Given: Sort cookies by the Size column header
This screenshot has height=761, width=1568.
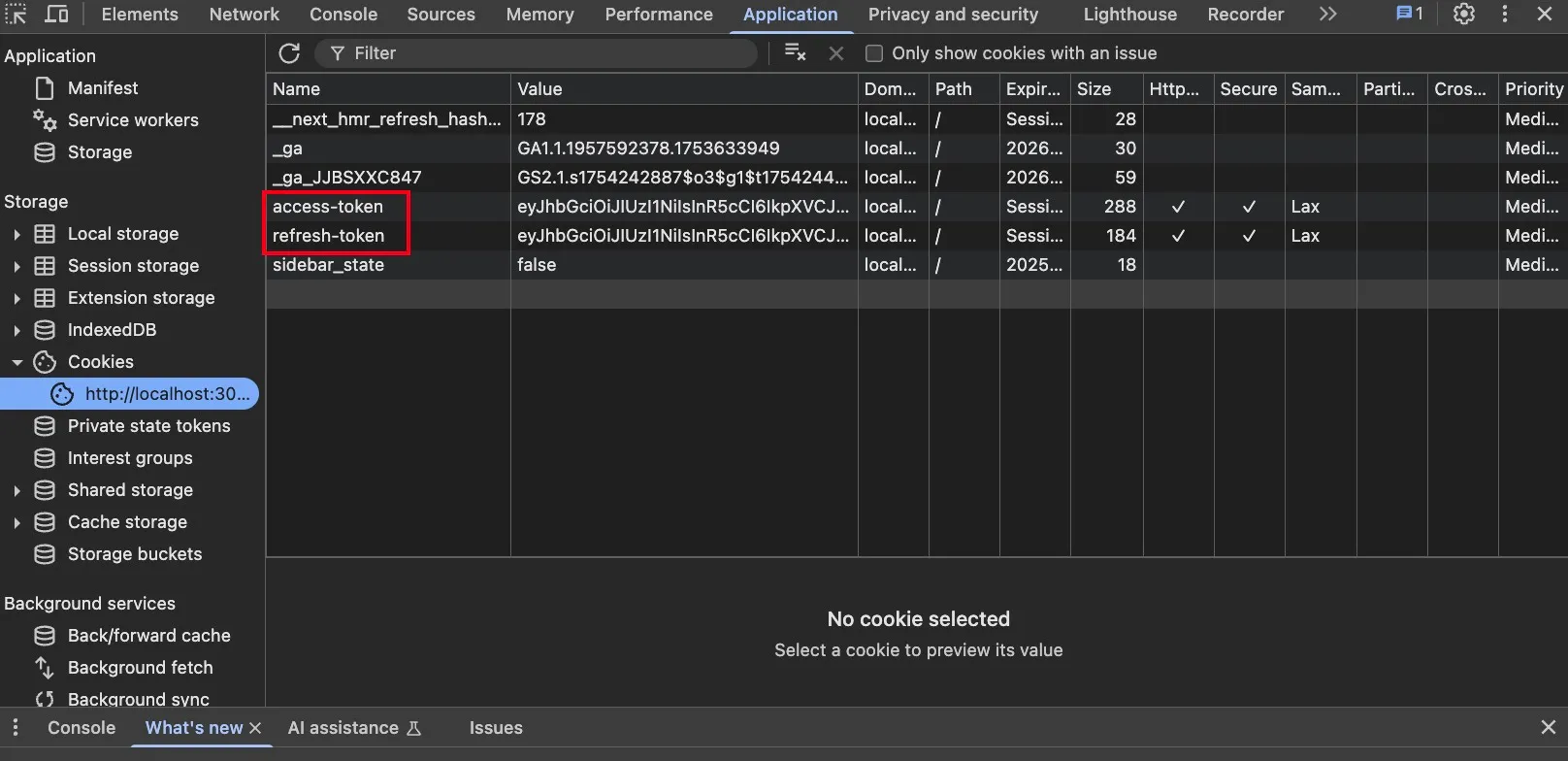Looking at the screenshot, I should coord(1094,89).
